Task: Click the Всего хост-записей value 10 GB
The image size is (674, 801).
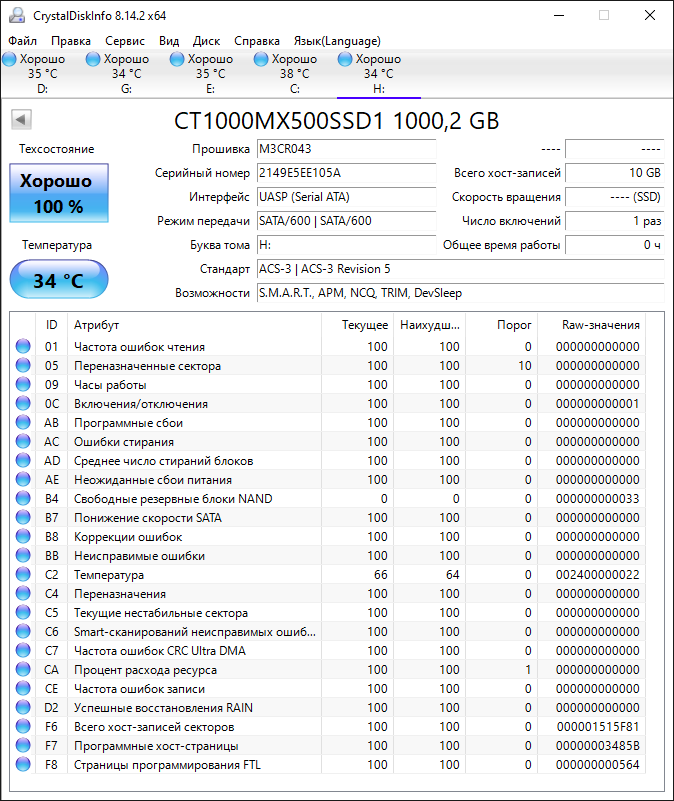Action: 615,173
